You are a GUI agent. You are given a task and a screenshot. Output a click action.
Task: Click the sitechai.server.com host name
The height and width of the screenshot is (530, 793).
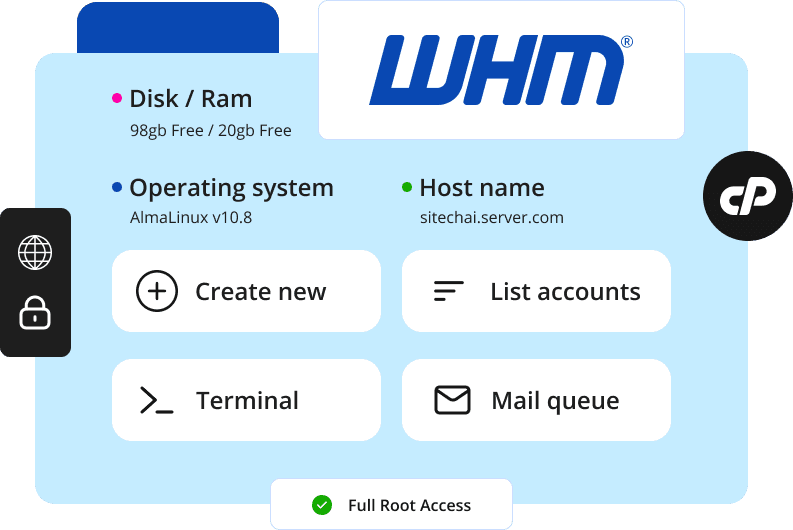tap(491, 217)
